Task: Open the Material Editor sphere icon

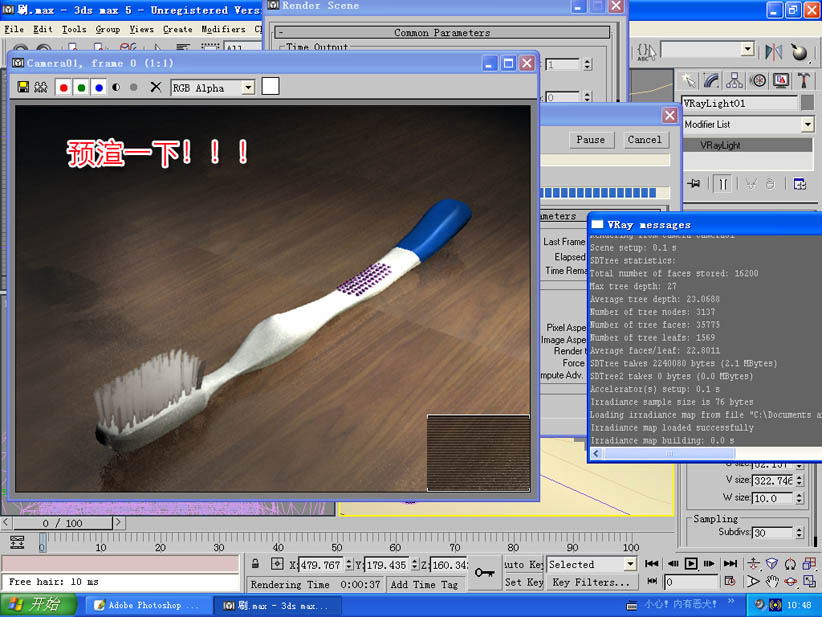Action: [x=801, y=50]
